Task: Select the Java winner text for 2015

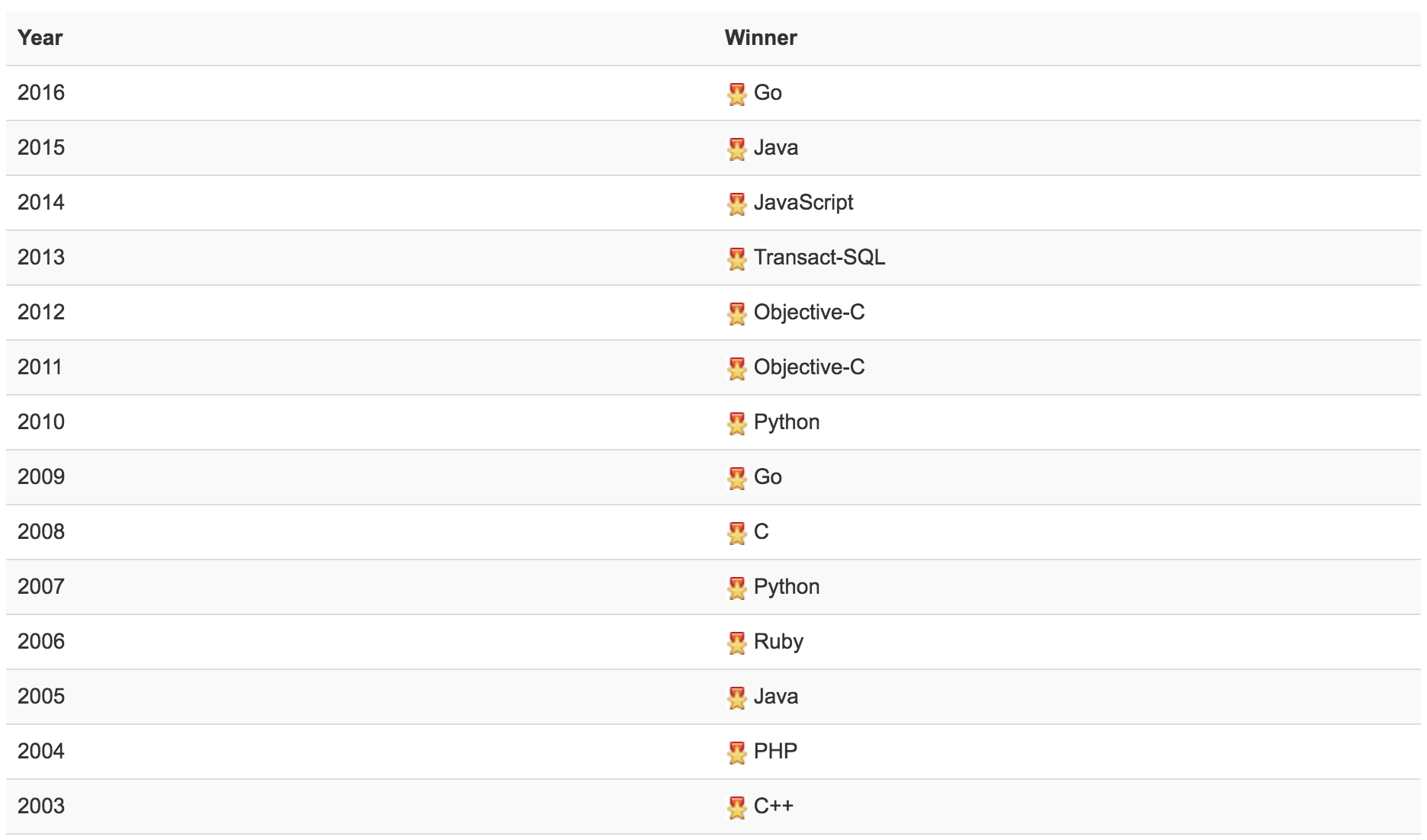Action: [x=776, y=148]
